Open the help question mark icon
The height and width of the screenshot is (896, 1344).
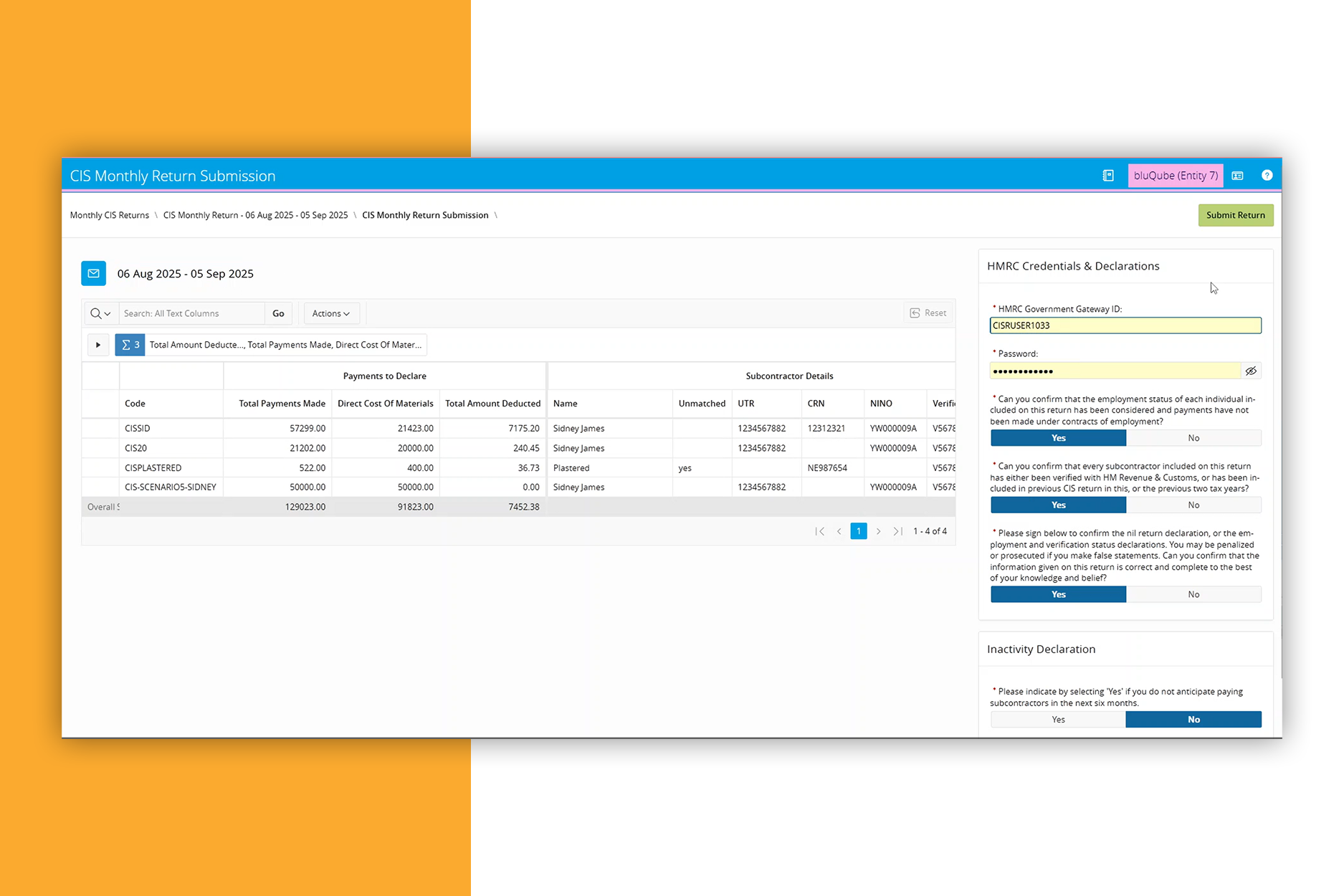click(x=1267, y=176)
